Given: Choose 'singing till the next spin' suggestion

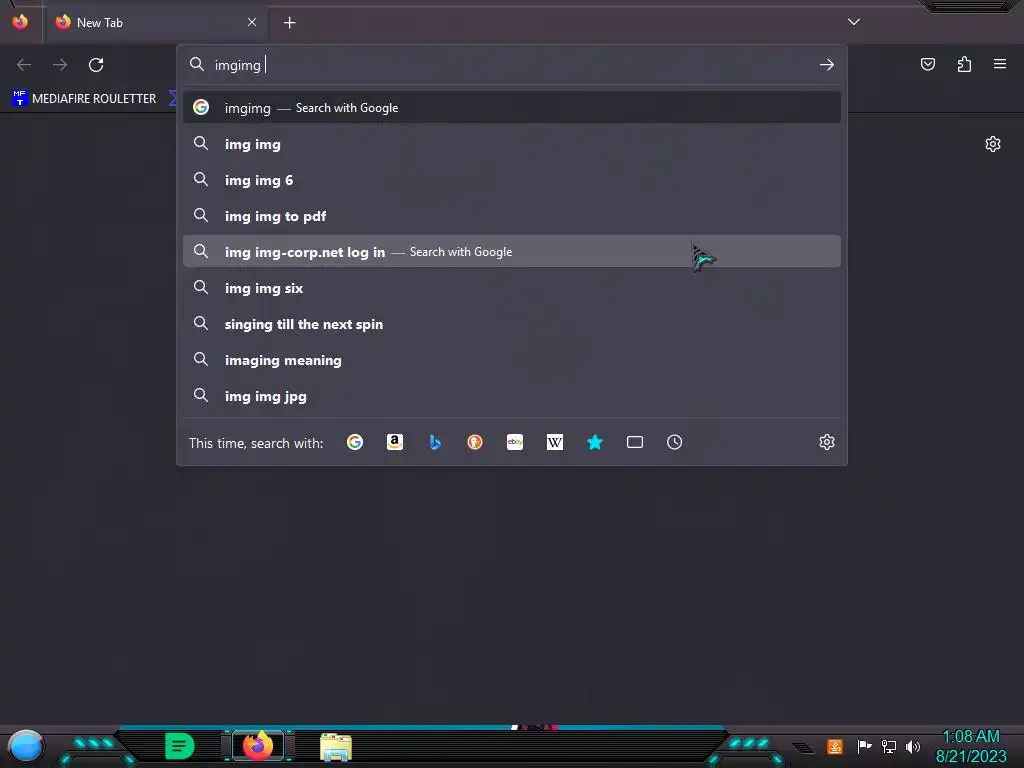Looking at the screenshot, I should (512, 324).
